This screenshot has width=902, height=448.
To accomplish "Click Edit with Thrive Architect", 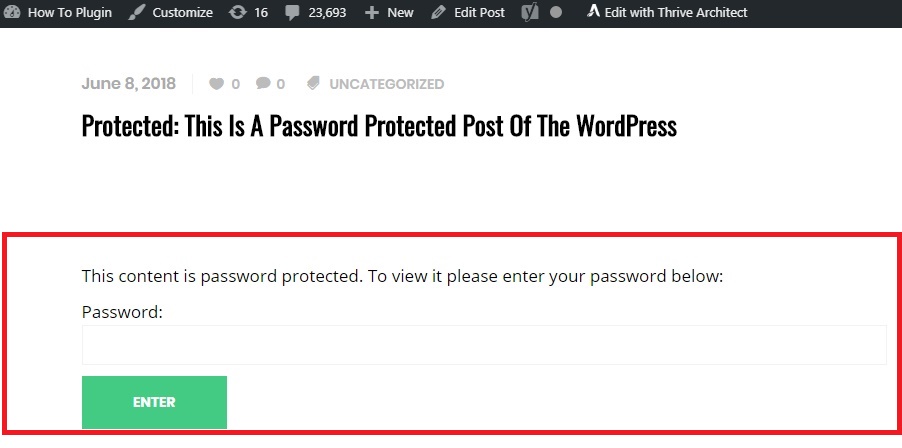I will (676, 12).
